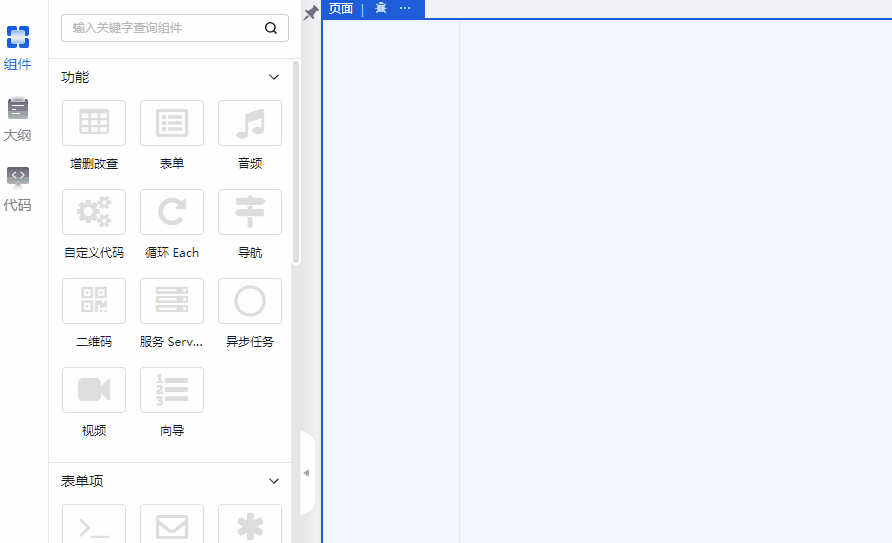The width and height of the screenshot is (892, 543).
Task: Click the envelope icon under 表单项
Action: point(172,526)
